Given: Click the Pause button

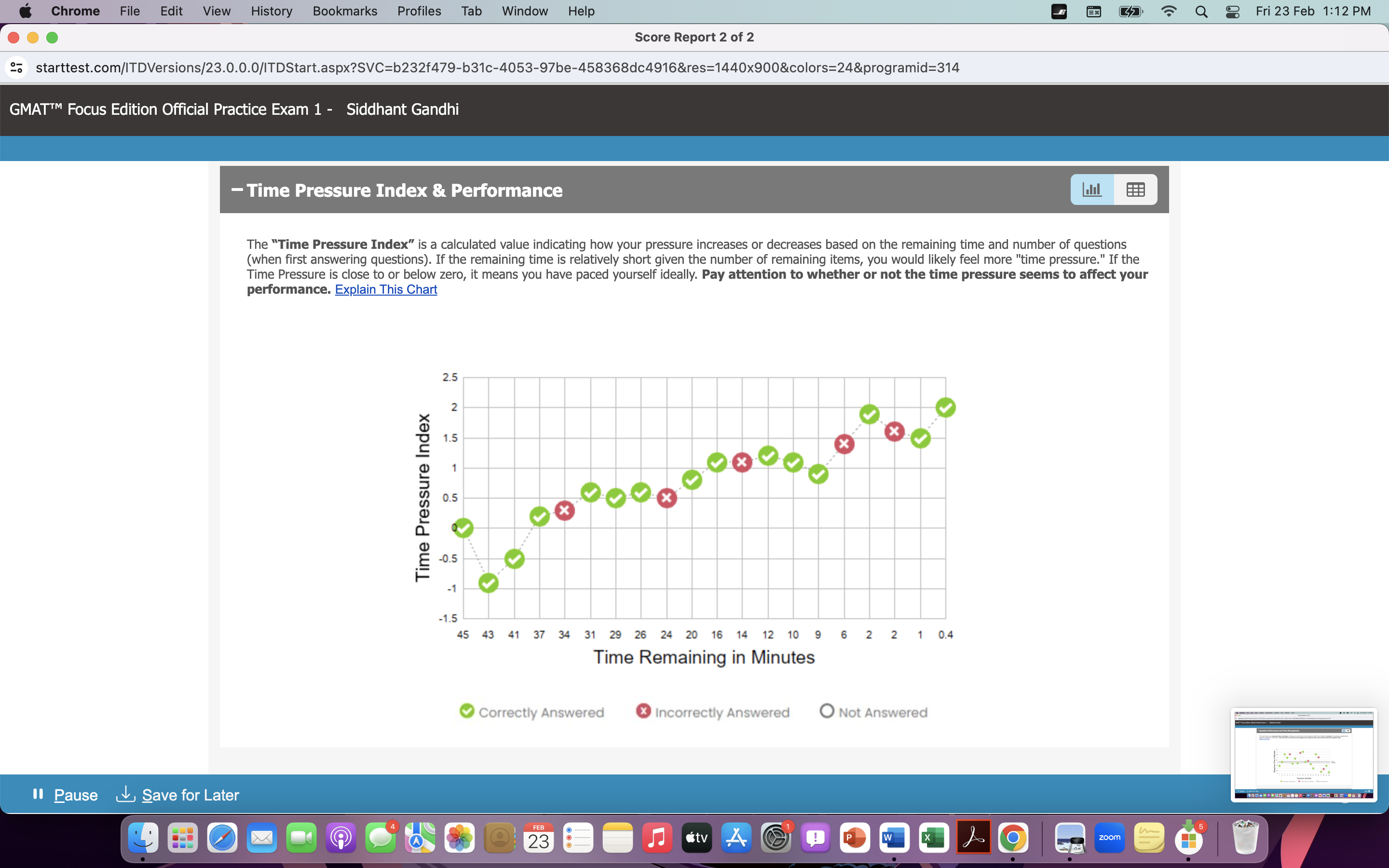Looking at the screenshot, I should (75, 795).
